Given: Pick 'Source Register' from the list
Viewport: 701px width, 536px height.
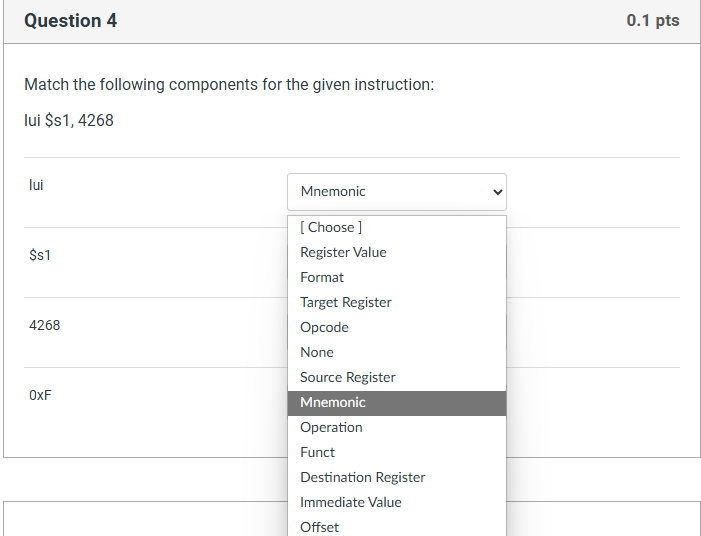Looking at the screenshot, I should (397, 378).
